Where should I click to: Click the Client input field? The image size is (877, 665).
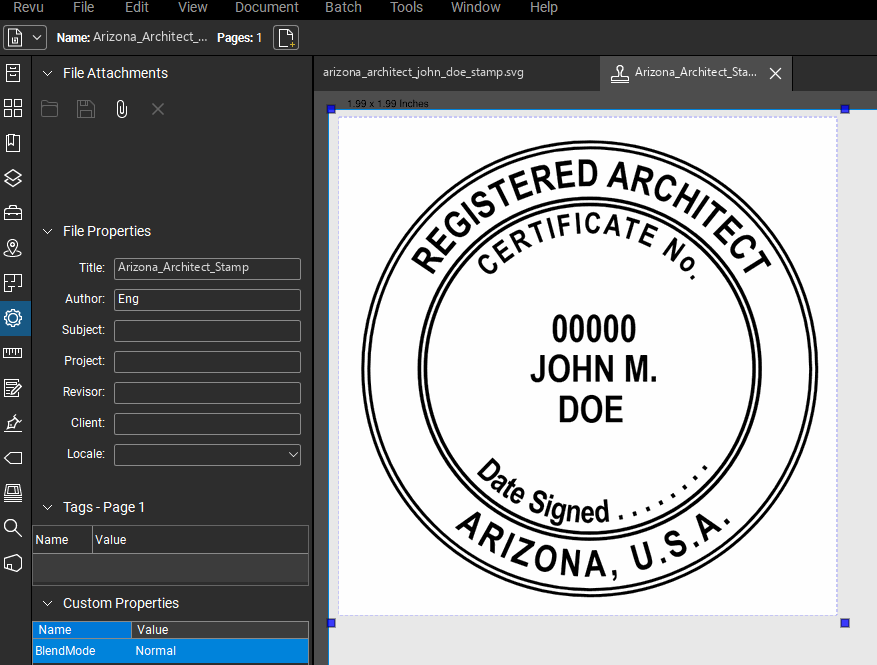(x=208, y=423)
